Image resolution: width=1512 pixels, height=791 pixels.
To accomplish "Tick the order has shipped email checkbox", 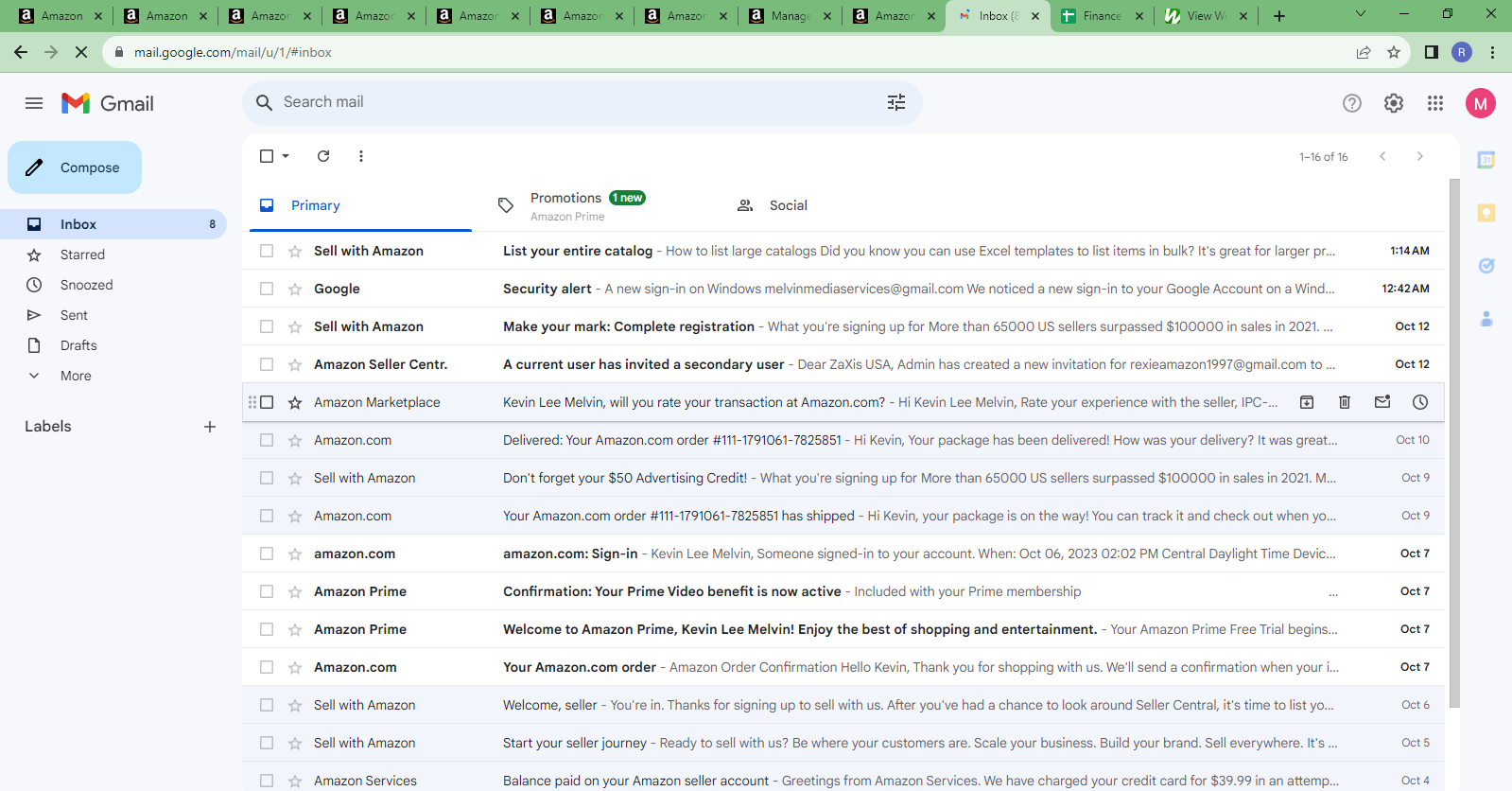I will (x=267, y=516).
